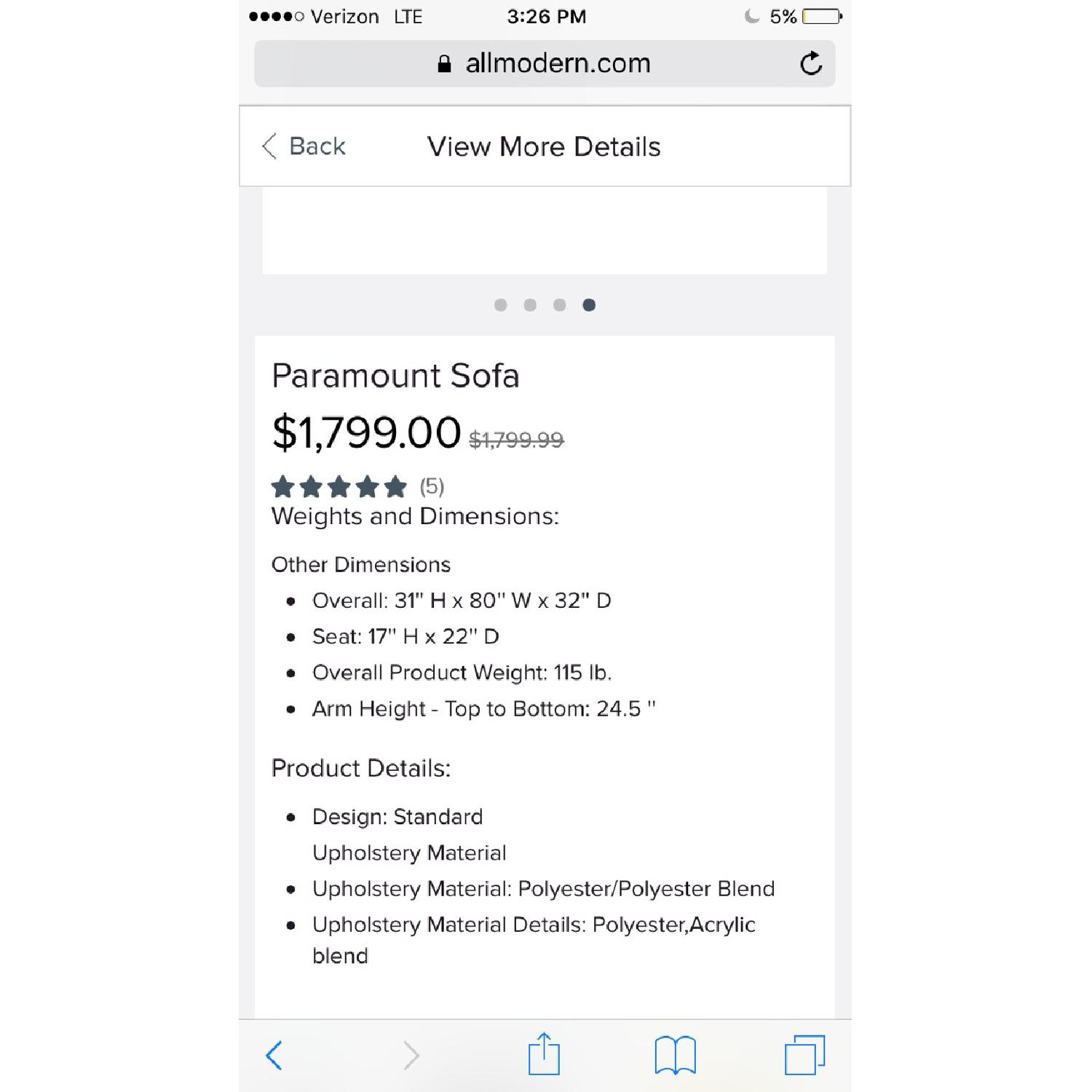Tap the browser forward arrow in bottom toolbar
This screenshot has height=1092, width=1092.
tap(411, 1055)
